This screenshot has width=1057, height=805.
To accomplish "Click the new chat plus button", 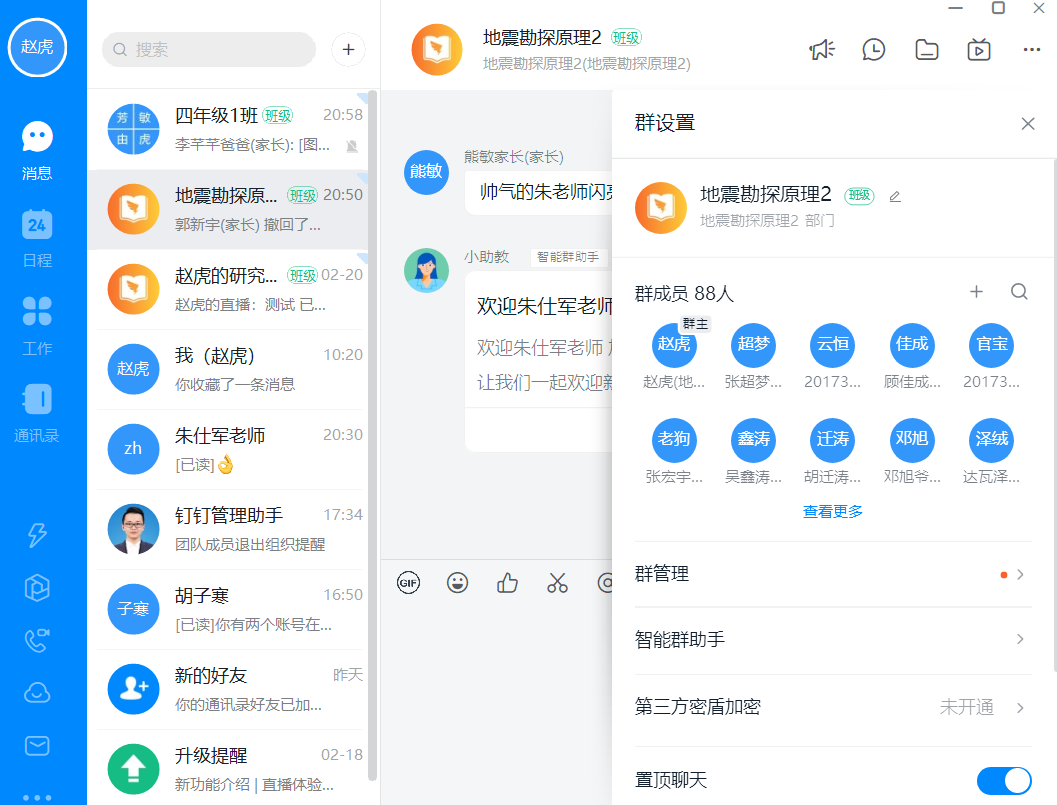I will click(x=348, y=49).
